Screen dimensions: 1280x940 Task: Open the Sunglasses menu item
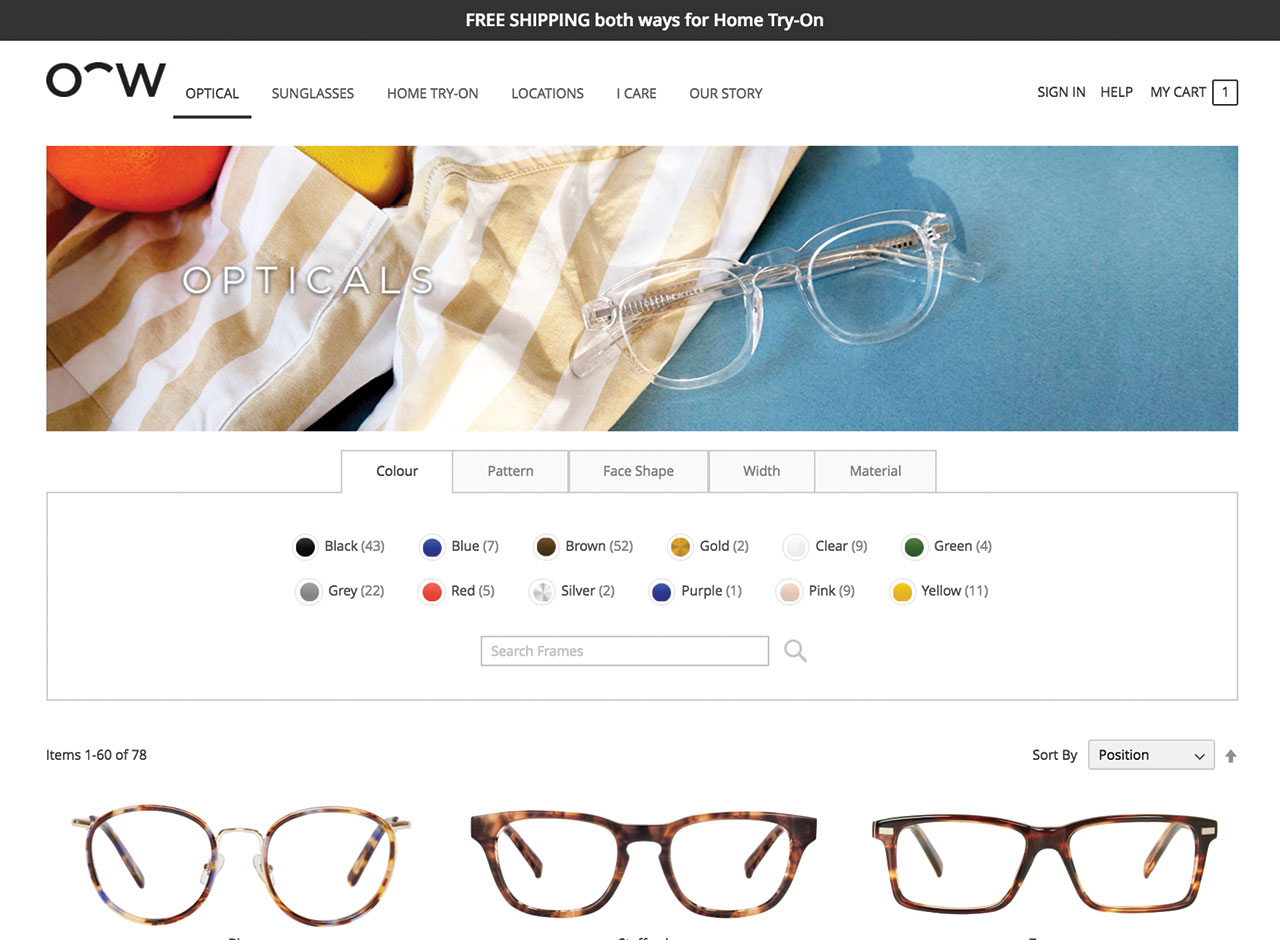[x=313, y=93]
